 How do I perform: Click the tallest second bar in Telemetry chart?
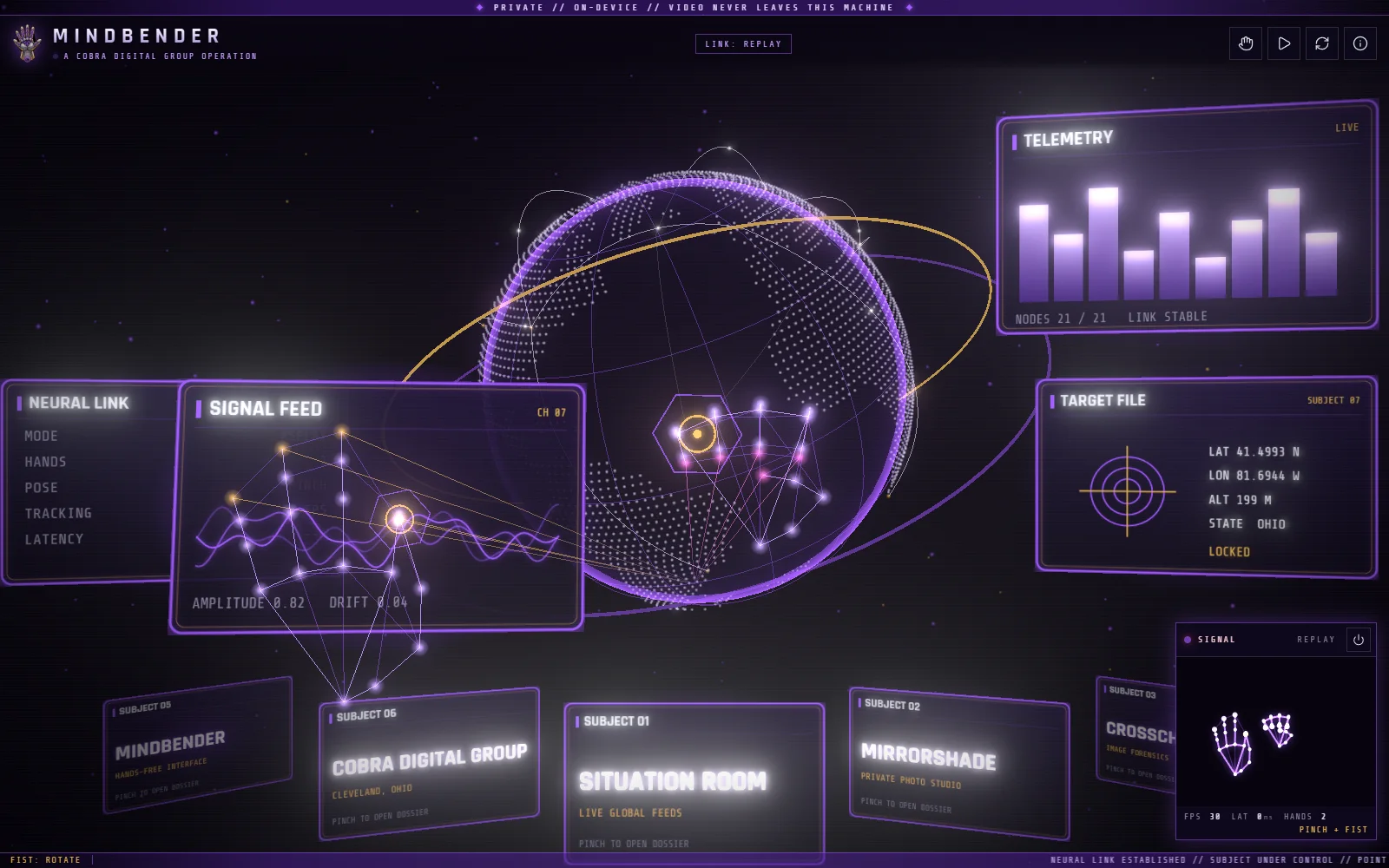pos(1103,244)
